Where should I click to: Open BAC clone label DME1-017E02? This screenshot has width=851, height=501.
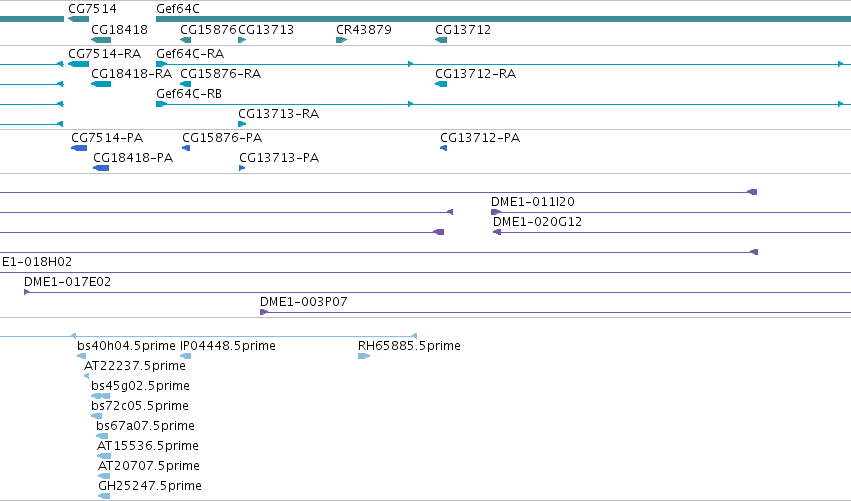click(x=67, y=282)
